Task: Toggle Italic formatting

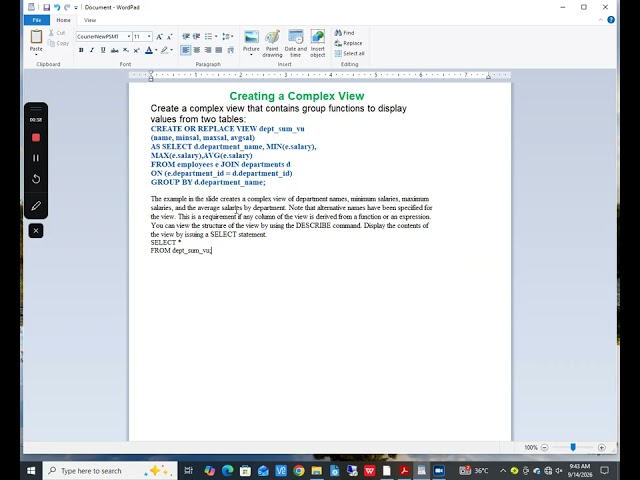Action: tap(92, 50)
